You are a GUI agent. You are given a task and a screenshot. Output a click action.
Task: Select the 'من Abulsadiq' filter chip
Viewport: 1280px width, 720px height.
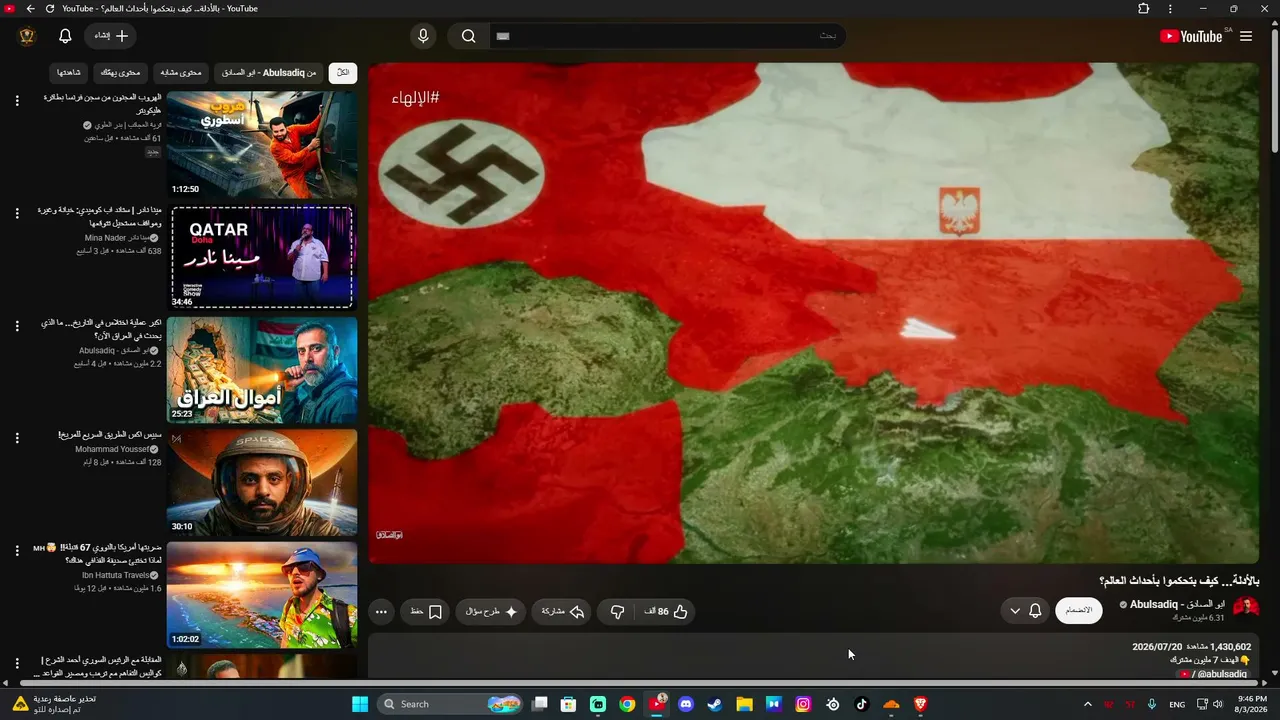pos(268,73)
